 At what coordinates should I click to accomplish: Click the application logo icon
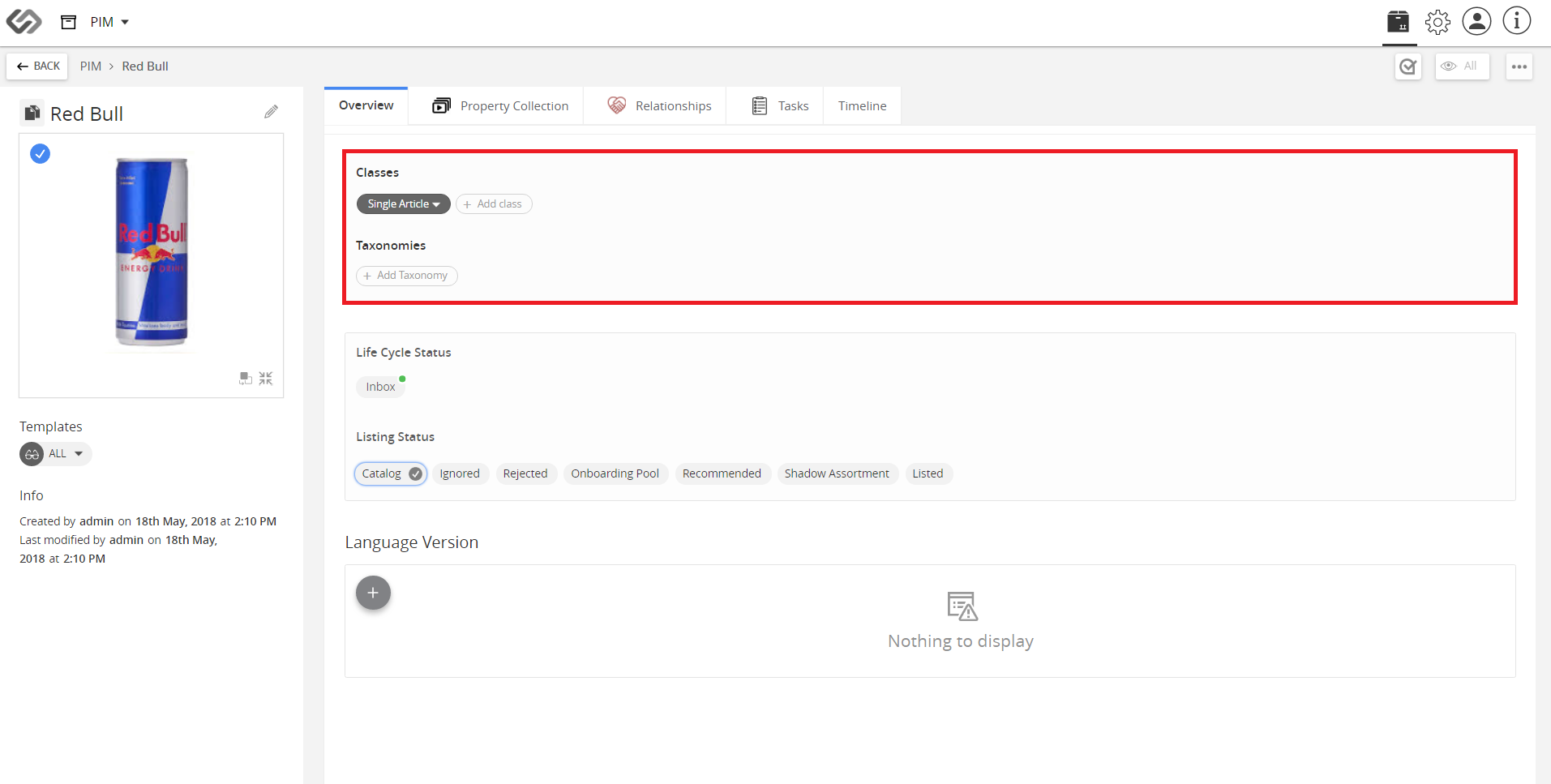(x=24, y=22)
